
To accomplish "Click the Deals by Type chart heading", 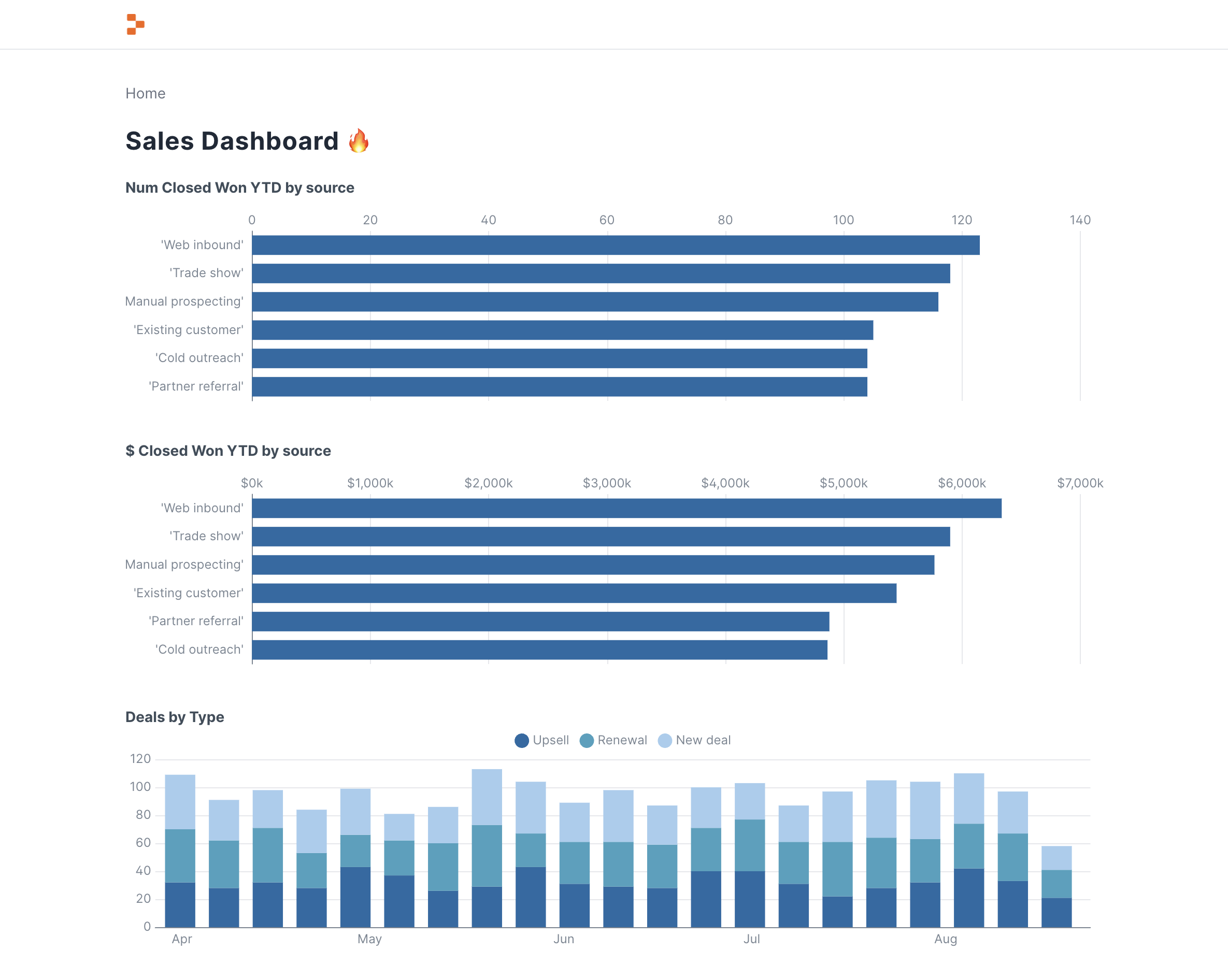I will click(174, 717).
